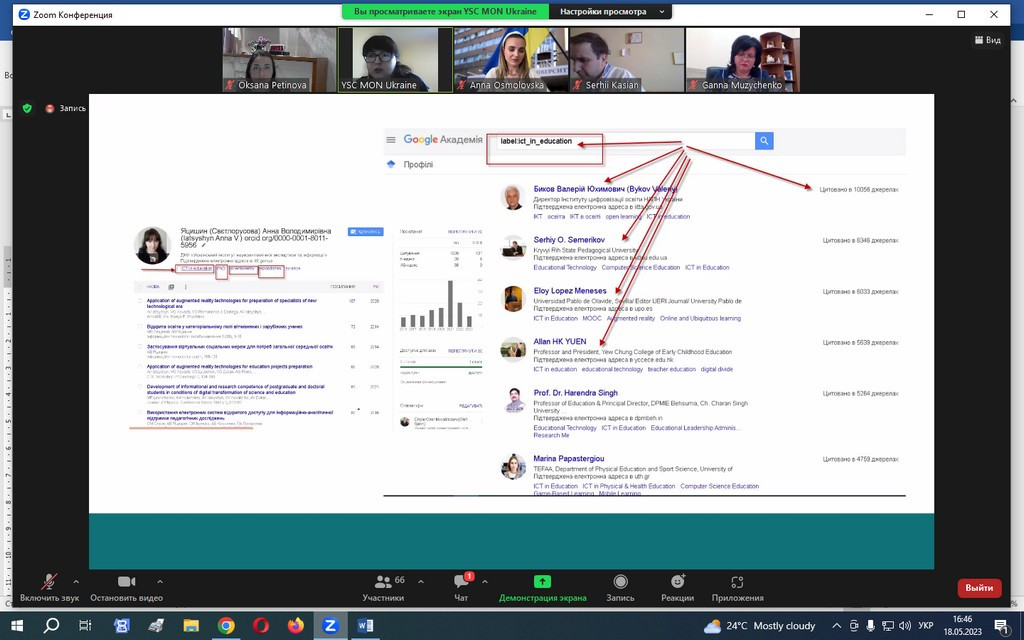The height and width of the screenshot is (640, 1024).
Task: Open Настройки просмотра dropdown at top
Action: click(602, 12)
